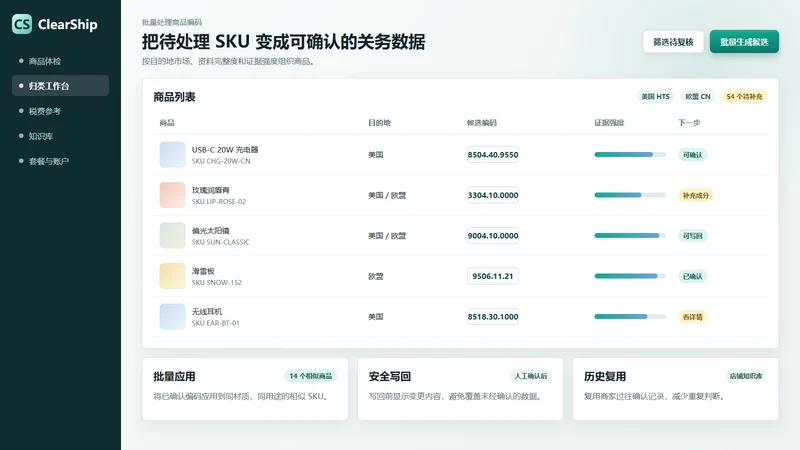Viewport: 800px width, 450px height.
Task: Open the 玫瑰润唇膏 product name
Action: click(211, 190)
